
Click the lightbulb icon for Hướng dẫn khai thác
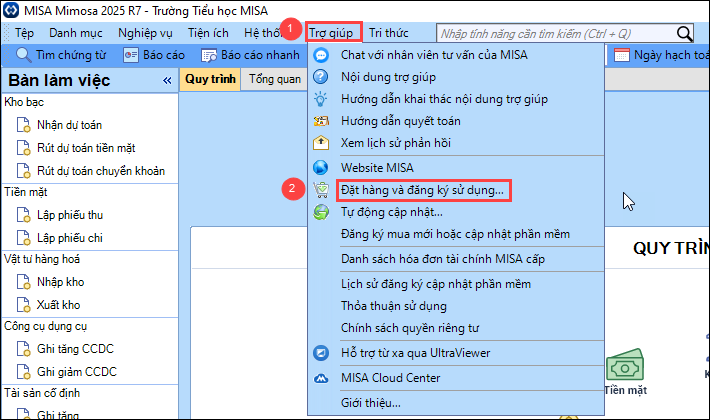coord(321,99)
